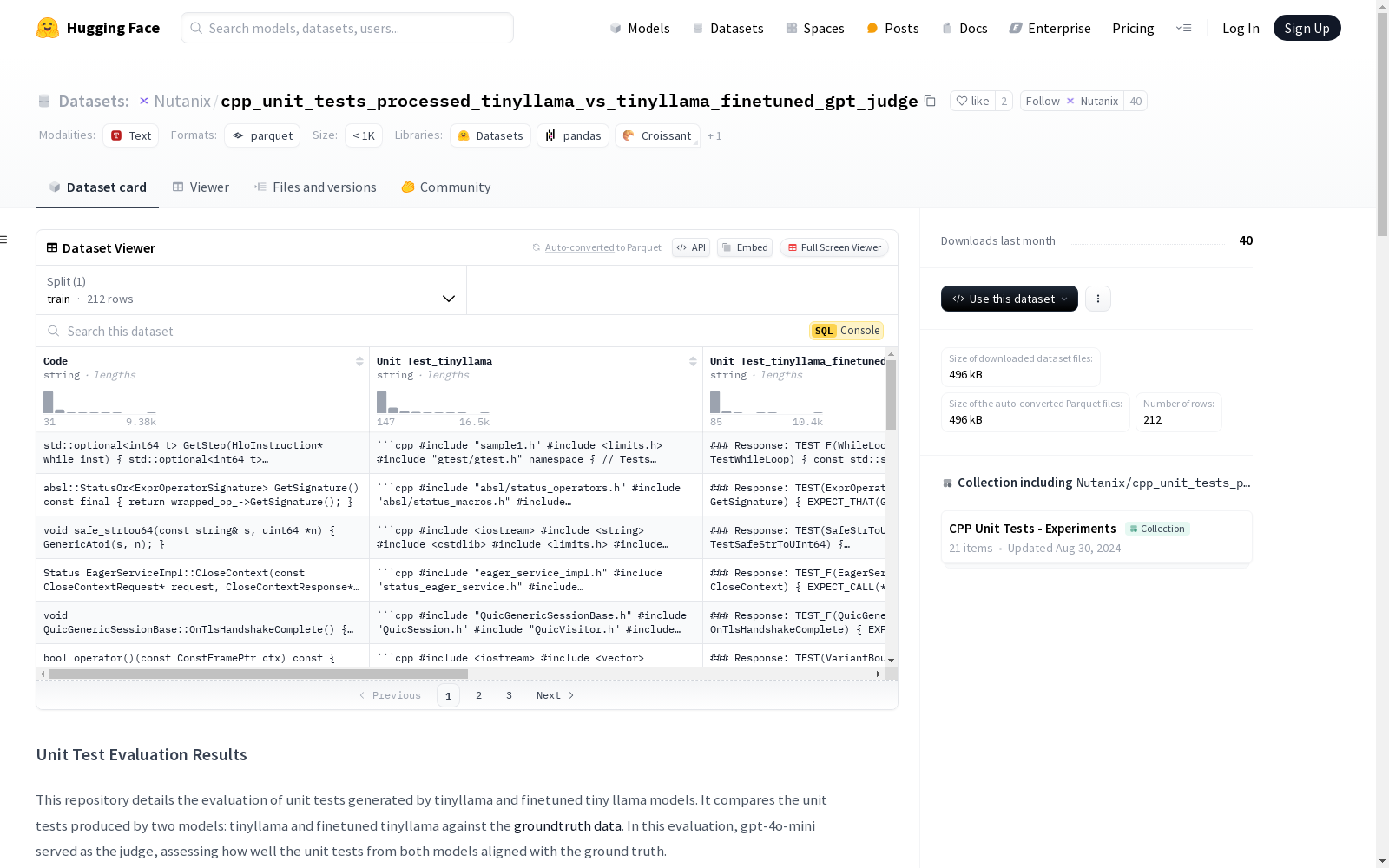The height and width of the screenshot is (868, 1389).
Task: Click Next page in pagination
Action: 555,695
